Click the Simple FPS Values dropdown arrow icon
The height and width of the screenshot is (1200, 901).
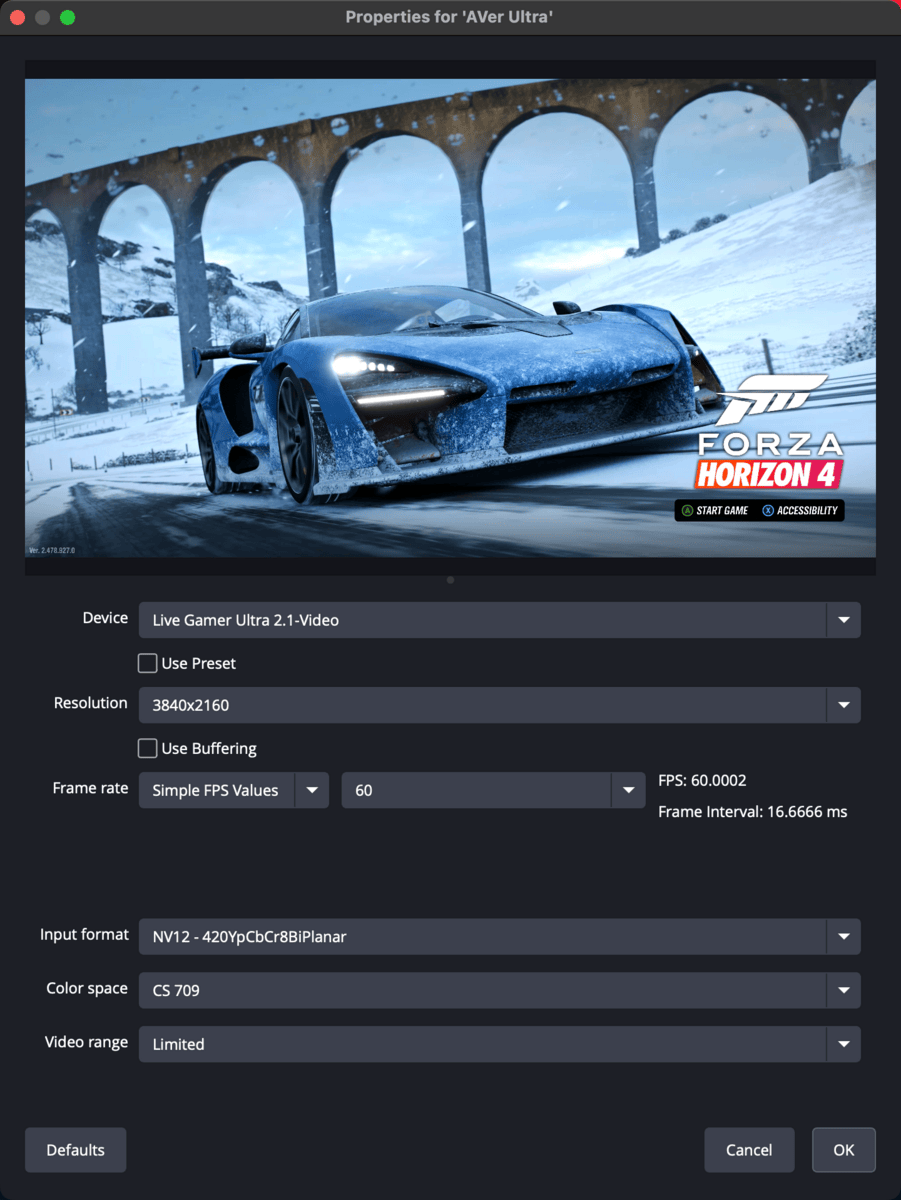click(313, 790)
